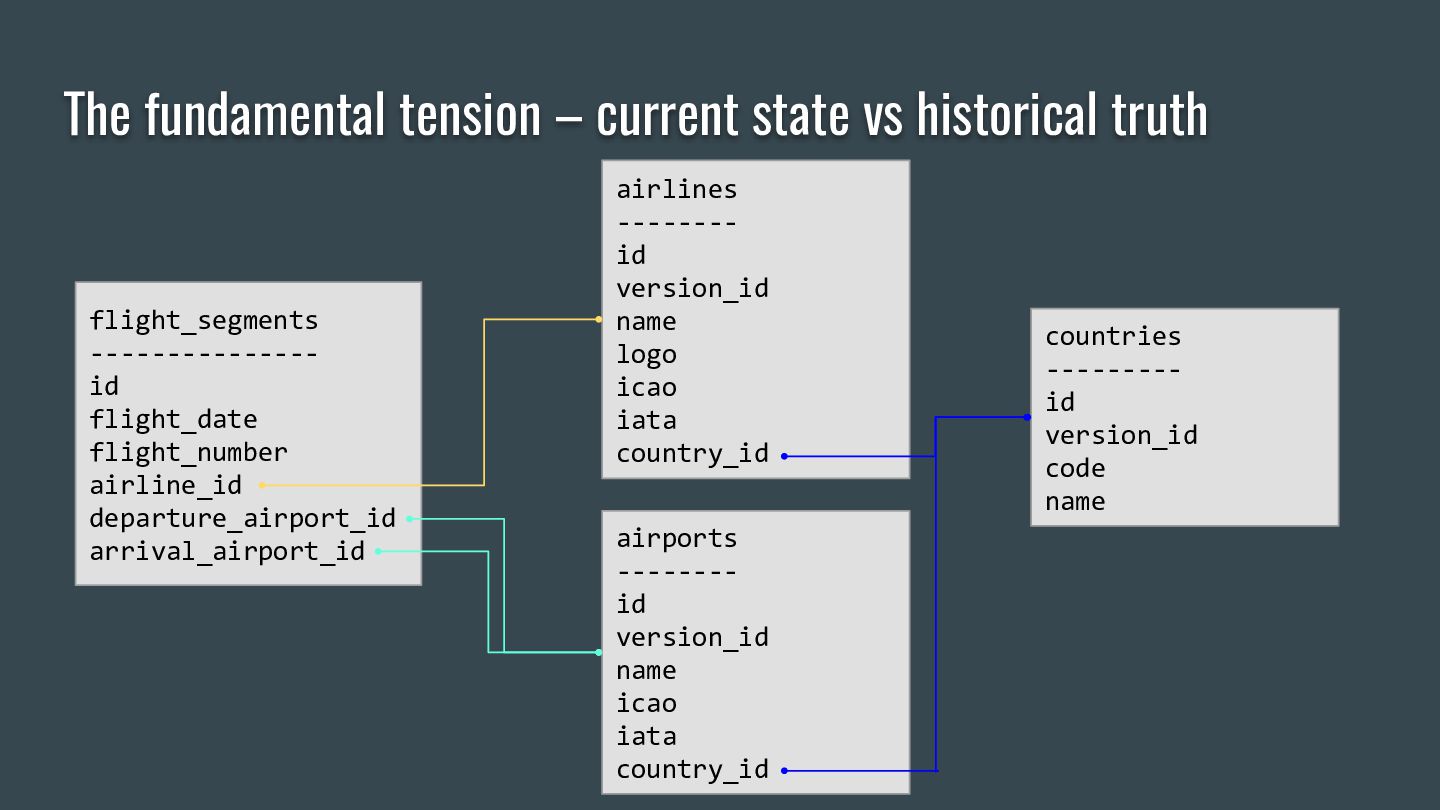Screen dimensions: 1440x810
Task: Click the slide title about fundamental tension
Action: tap(636, 113)
